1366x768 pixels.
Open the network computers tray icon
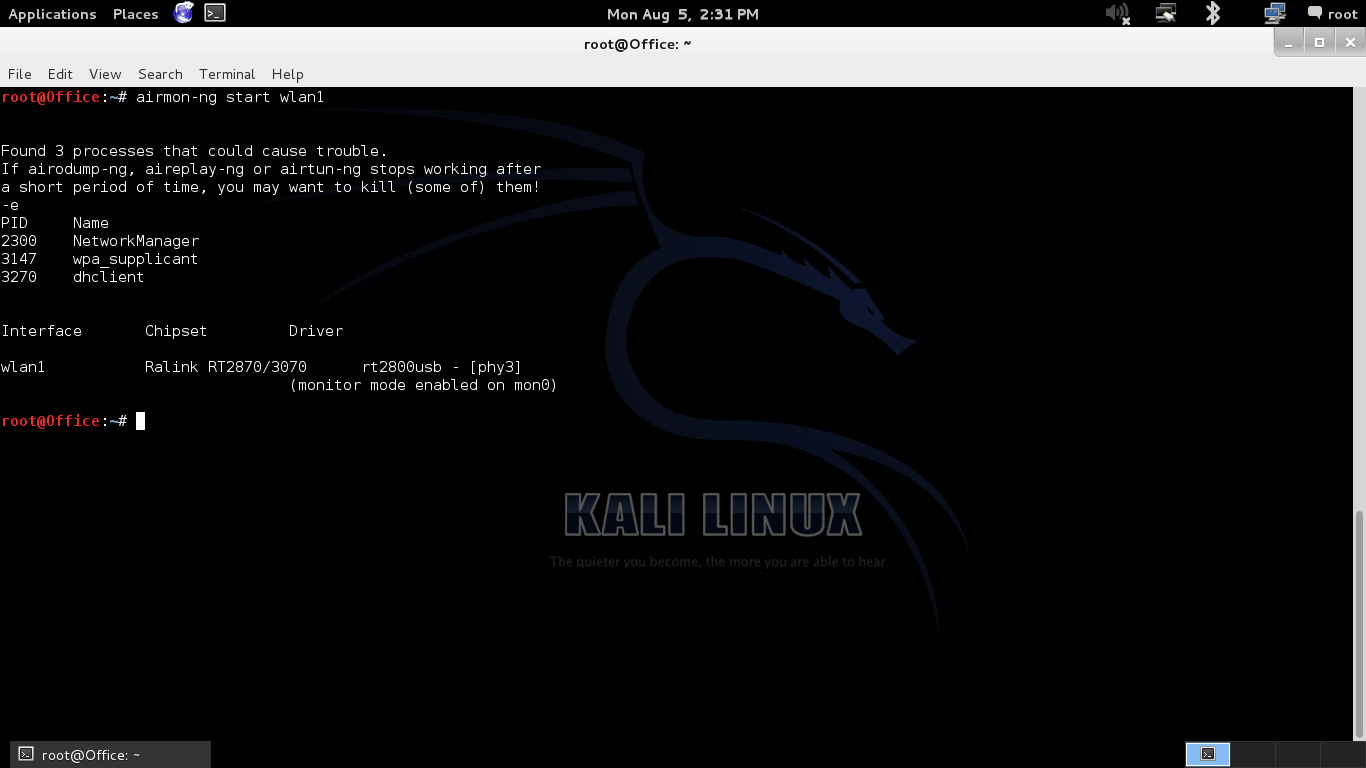click(x=1274, y=14)
